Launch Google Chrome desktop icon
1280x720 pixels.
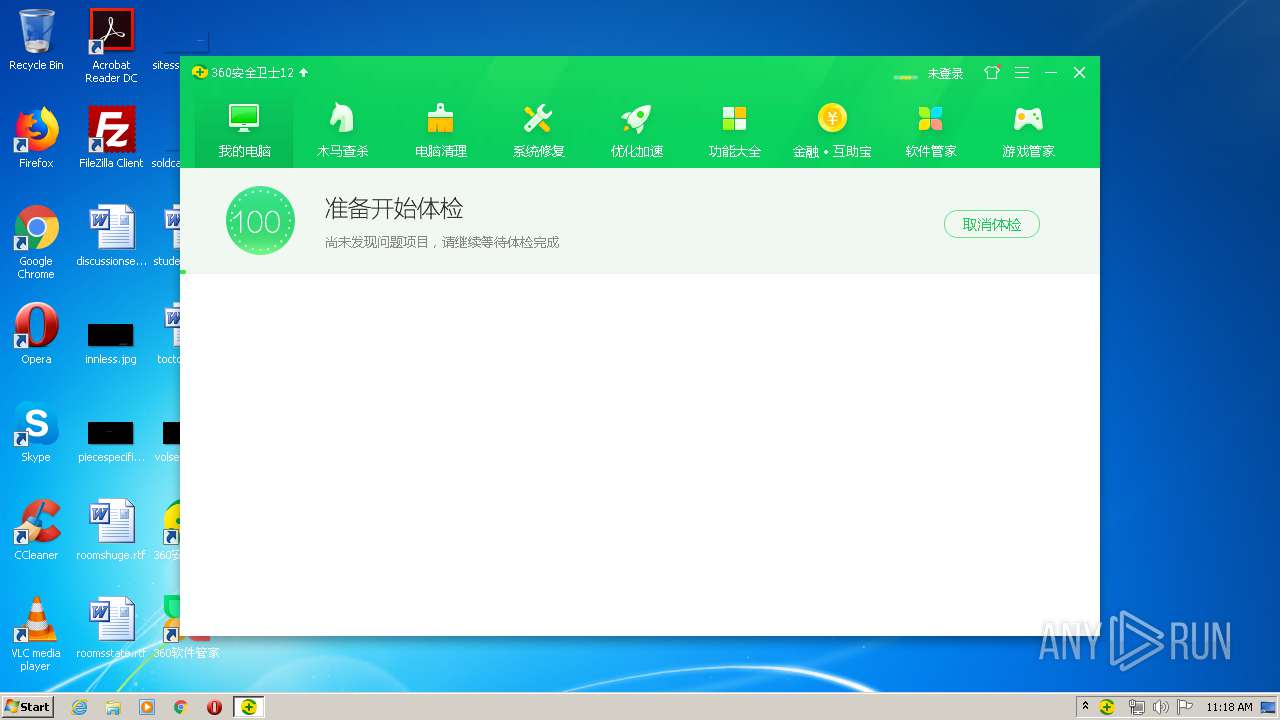pos(36,242)
